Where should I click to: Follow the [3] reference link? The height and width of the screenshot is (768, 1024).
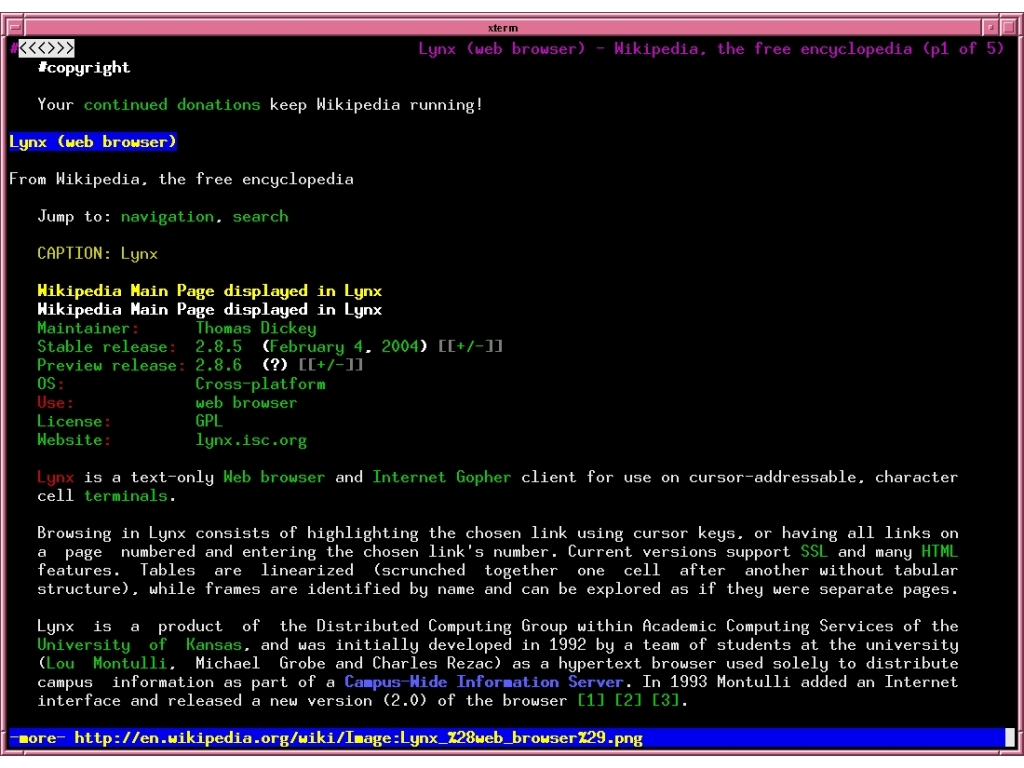tap(666, 701)
